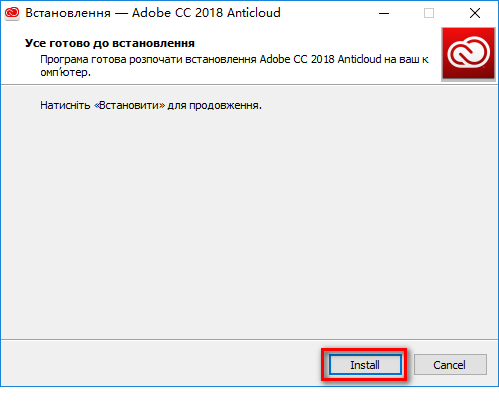Click the large red Creative Cloud logo
Viewport: 499px width, 406px height.
[x=468, y=54]
